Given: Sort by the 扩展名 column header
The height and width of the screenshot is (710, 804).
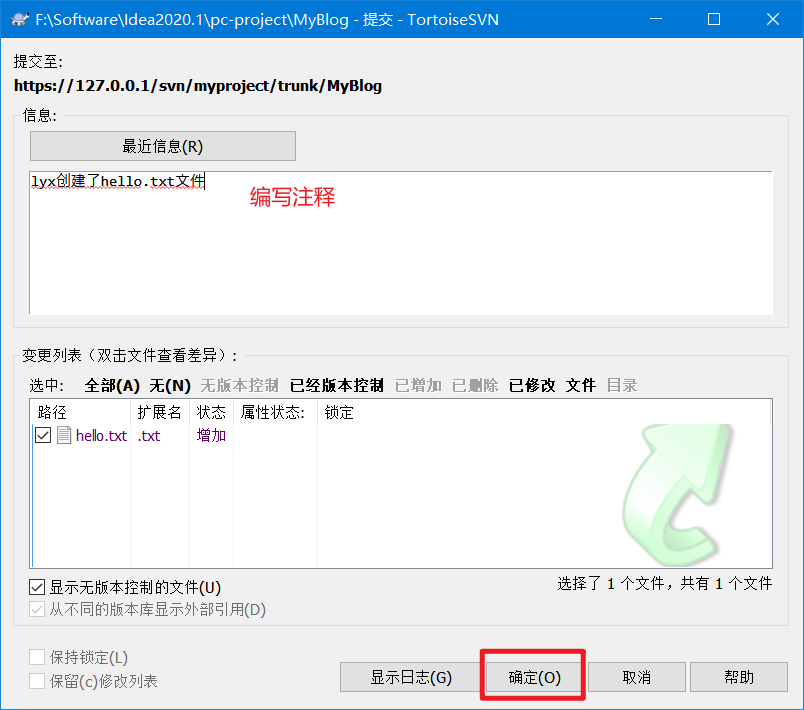Looking at the screenshot, I should (159, 412).
